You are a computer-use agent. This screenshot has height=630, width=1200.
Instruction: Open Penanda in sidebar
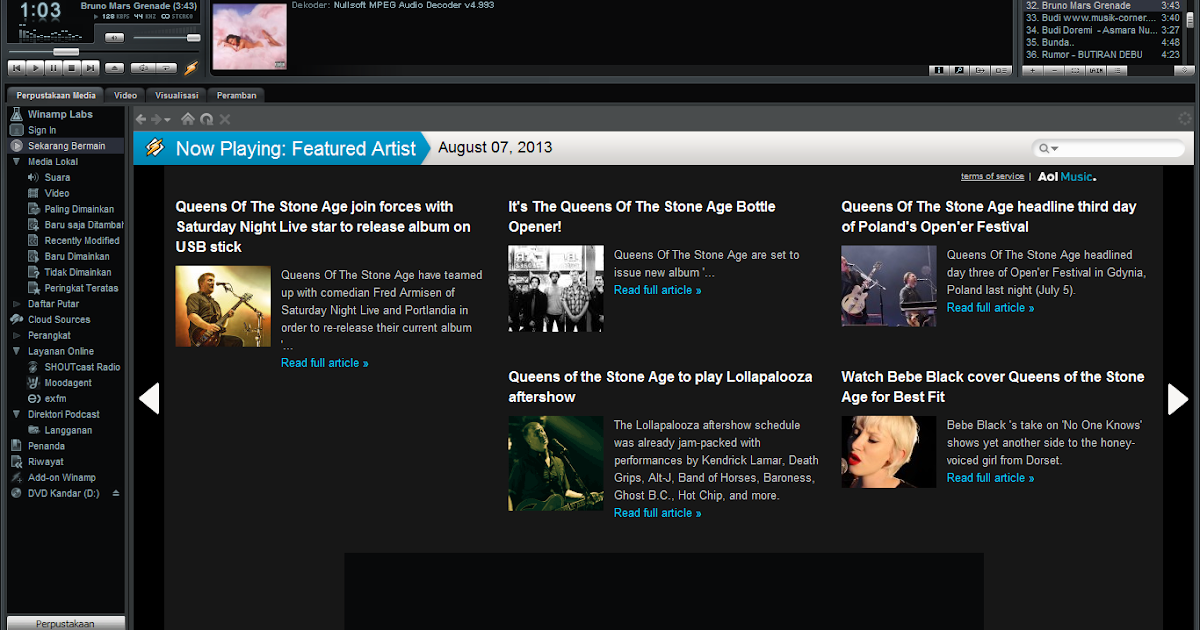click(x=46, y=446)
